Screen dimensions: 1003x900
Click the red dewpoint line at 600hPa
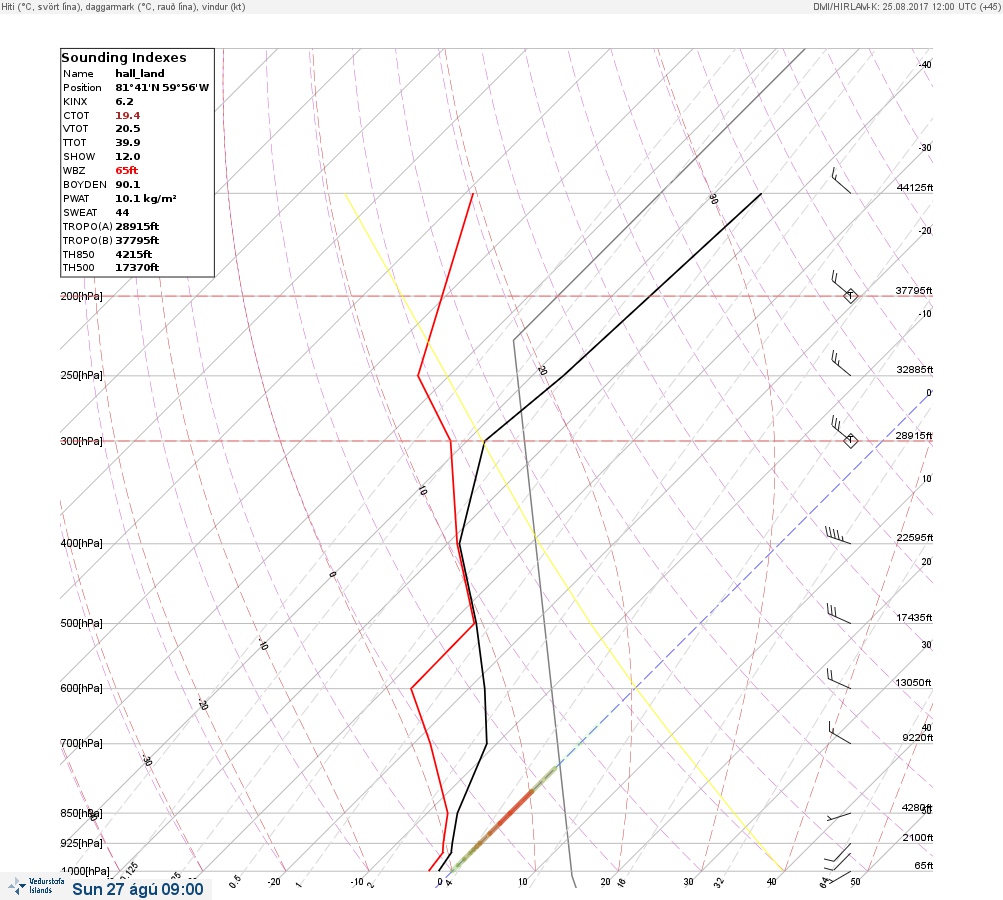pyautogui.click(x=411, y=688)
